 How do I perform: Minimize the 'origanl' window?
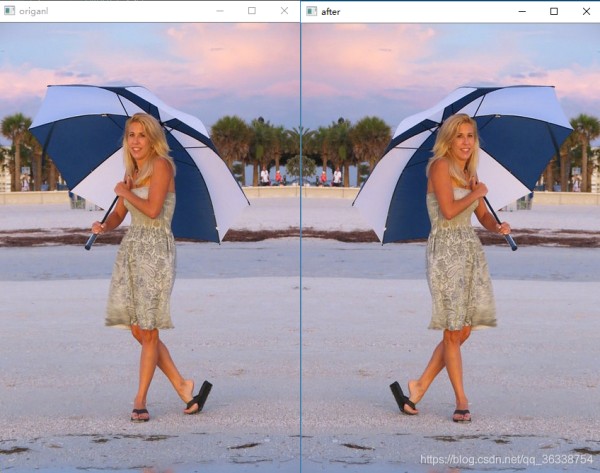220,11
